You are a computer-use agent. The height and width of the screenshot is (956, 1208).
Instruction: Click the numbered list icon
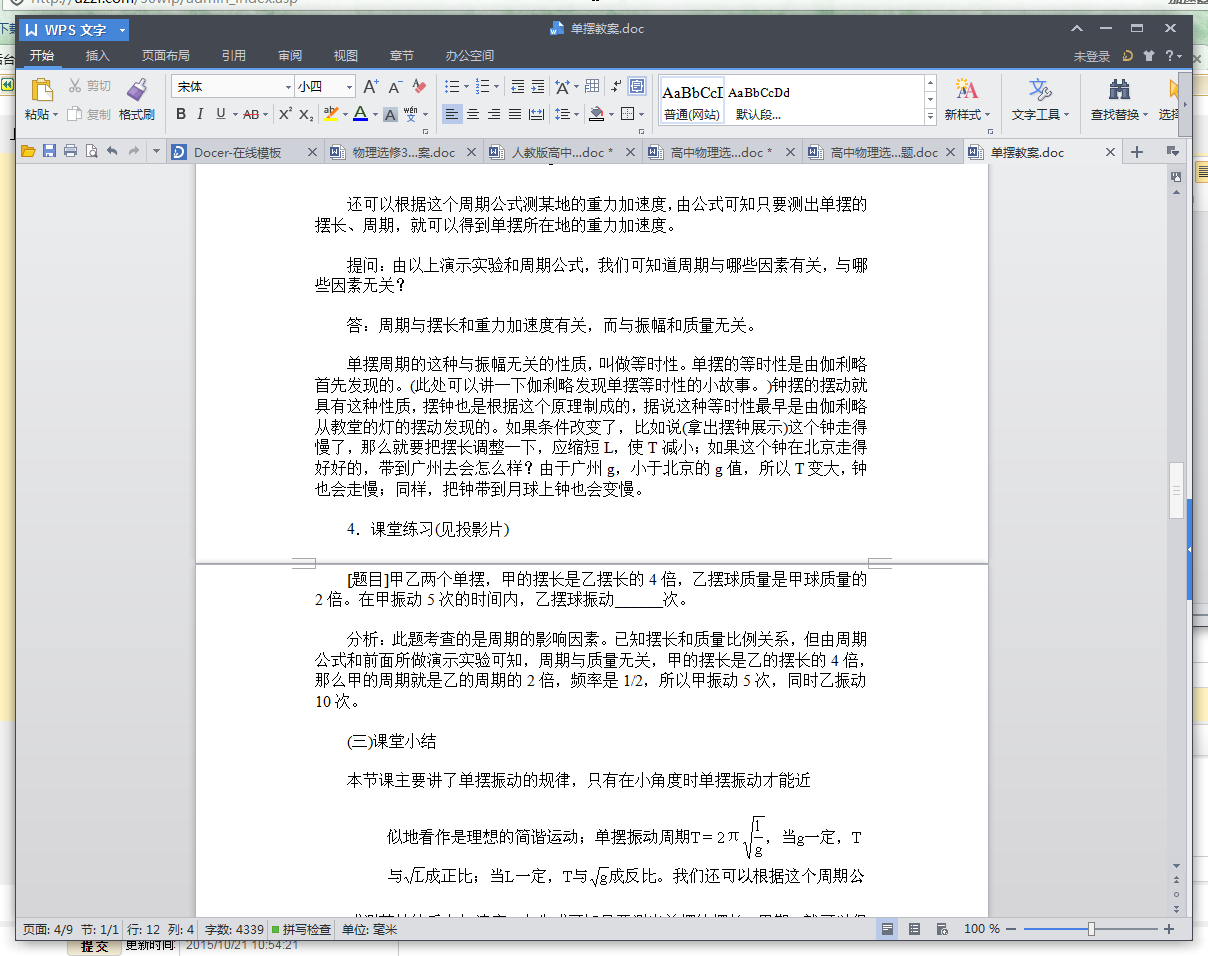click(x=483, y=87)
